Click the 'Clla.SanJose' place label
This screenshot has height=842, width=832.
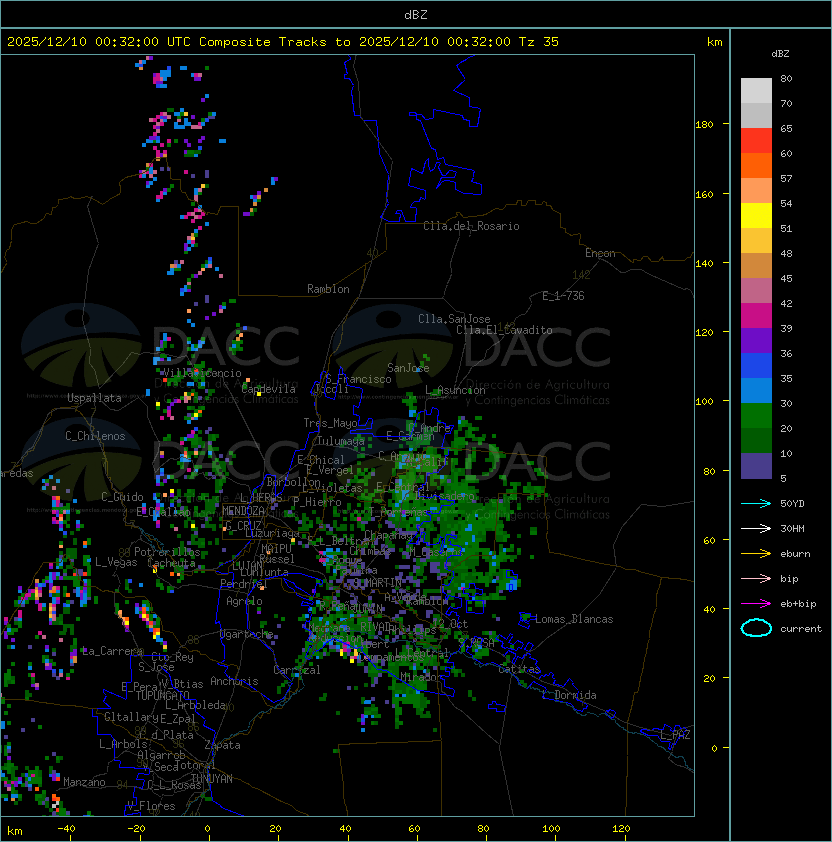click(454, 319)
